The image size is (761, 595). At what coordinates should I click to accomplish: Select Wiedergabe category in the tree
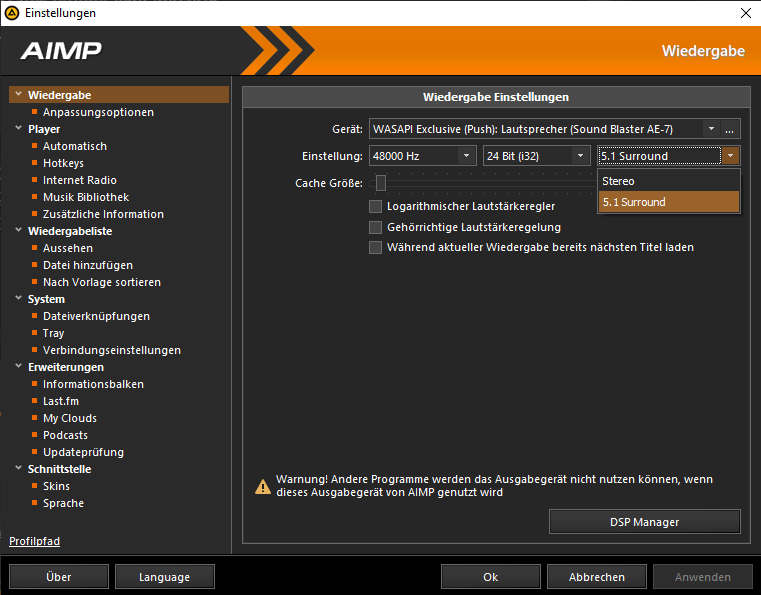[x=119, y=95]
